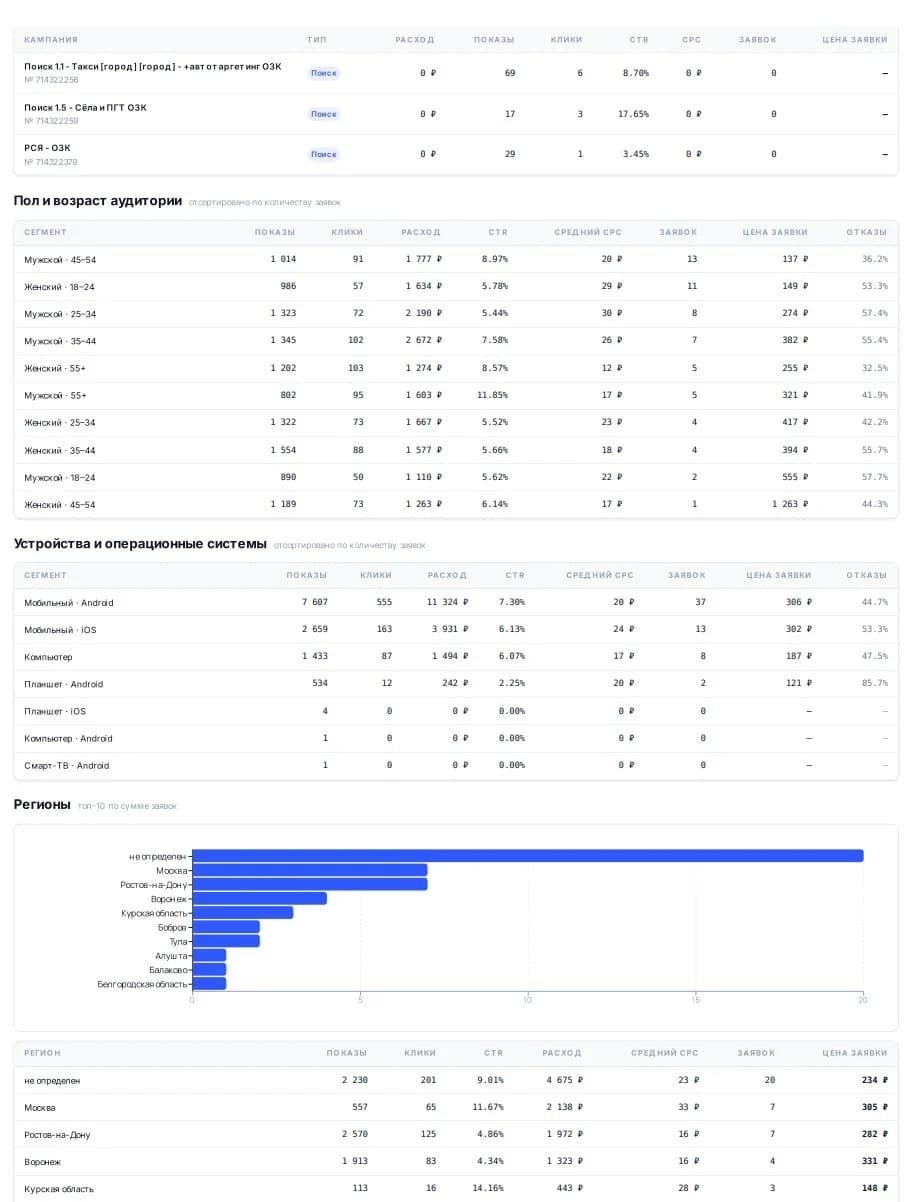Click the СРЕДНИЙ CPC header in the devices table
This screenshot has width=911, height=1202.
click(x=600, y=575)
